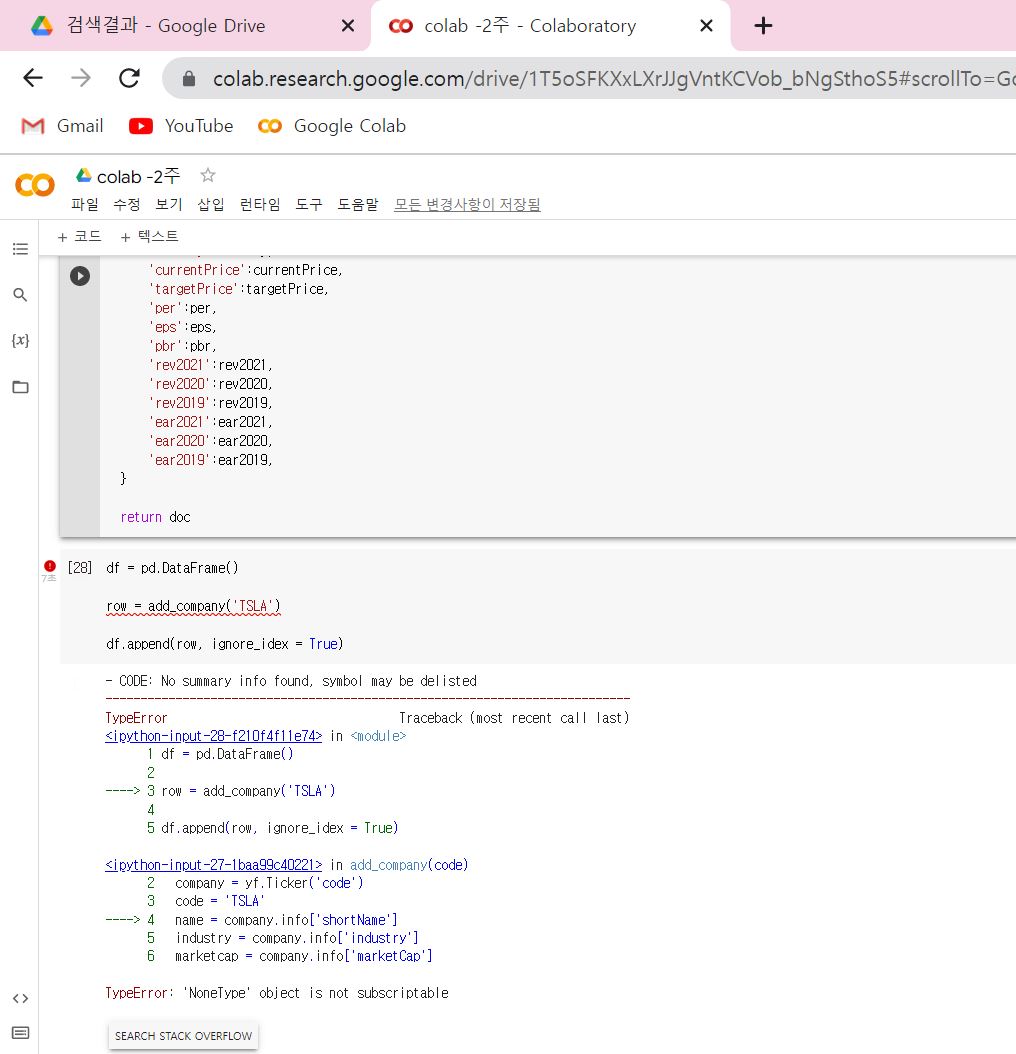The width and height of the screenshot is (1016, 1054).
Task: Open the 파일 menu
Action: 85,204
